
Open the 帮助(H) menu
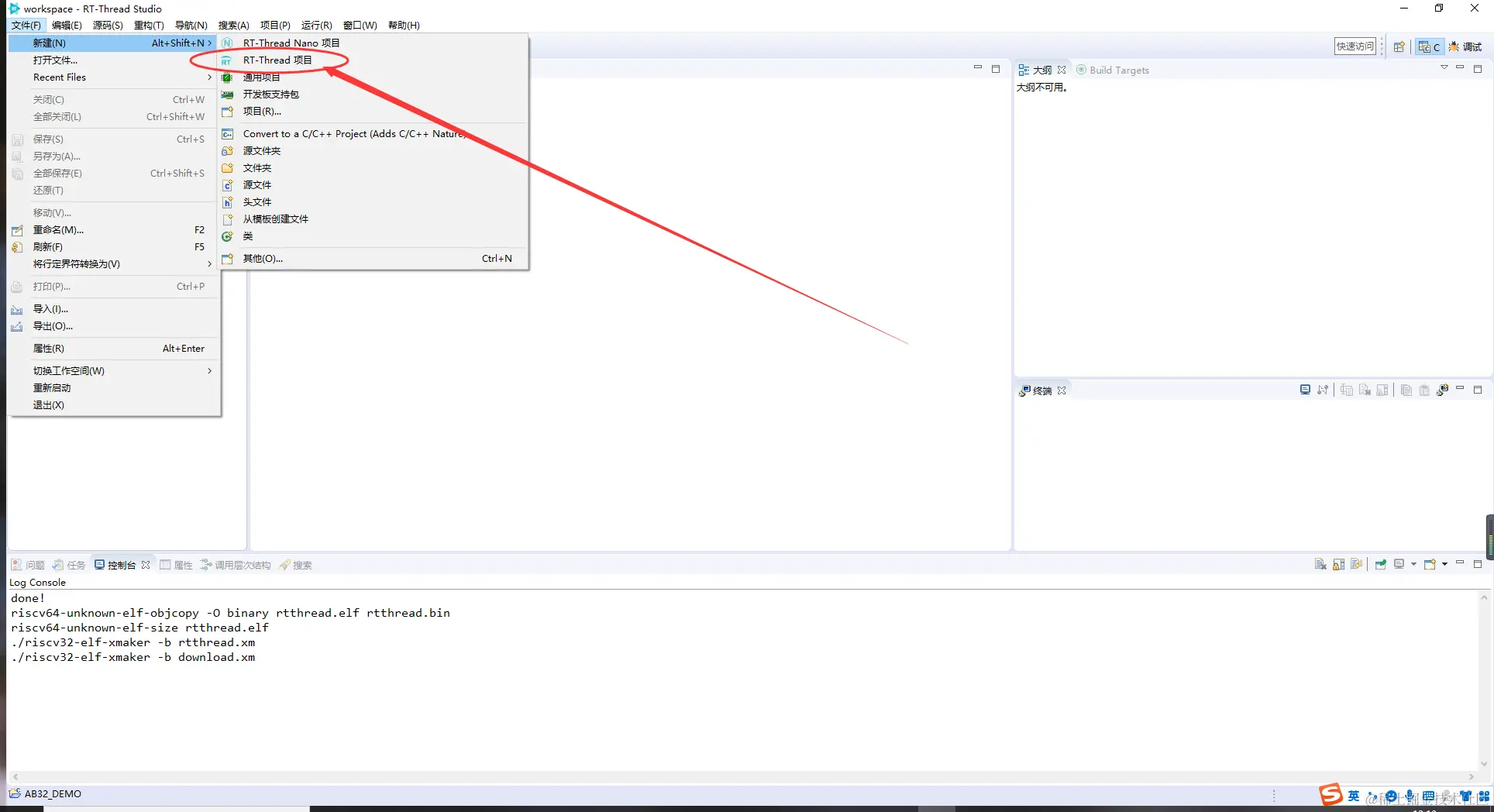(404, 26)
